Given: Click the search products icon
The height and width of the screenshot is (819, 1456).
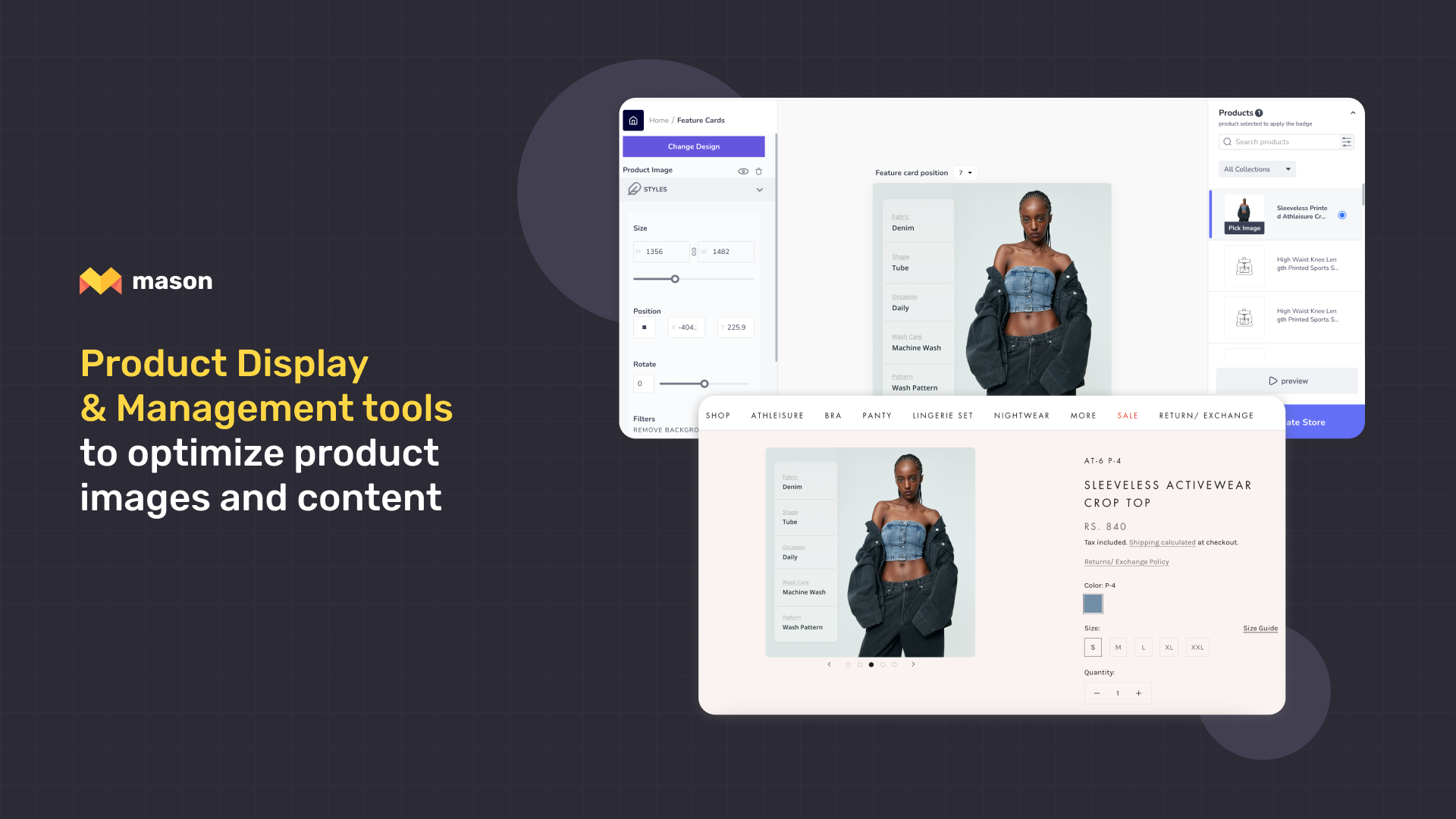Looking at the screenshot, I should tap(1226, 141).
